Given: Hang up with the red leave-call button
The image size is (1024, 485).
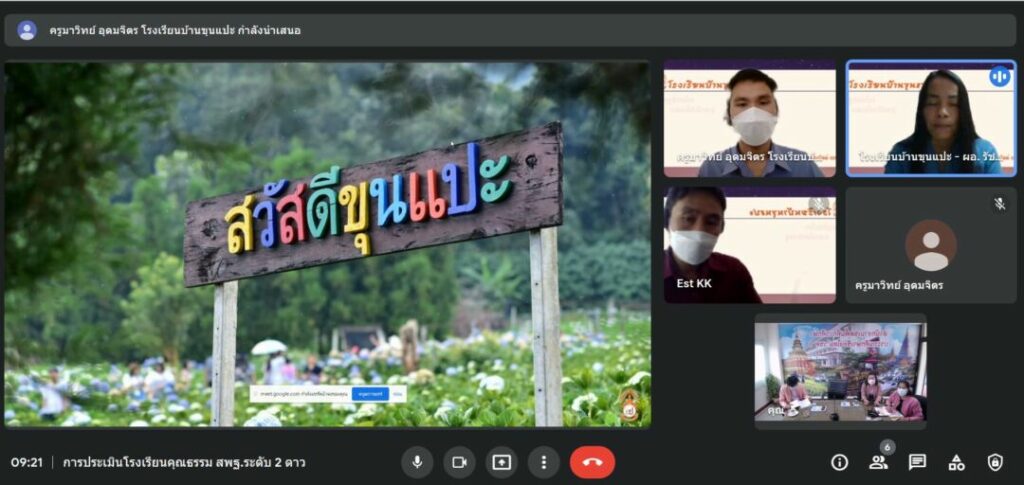Looking at the screenshot, I should (592, 462).
